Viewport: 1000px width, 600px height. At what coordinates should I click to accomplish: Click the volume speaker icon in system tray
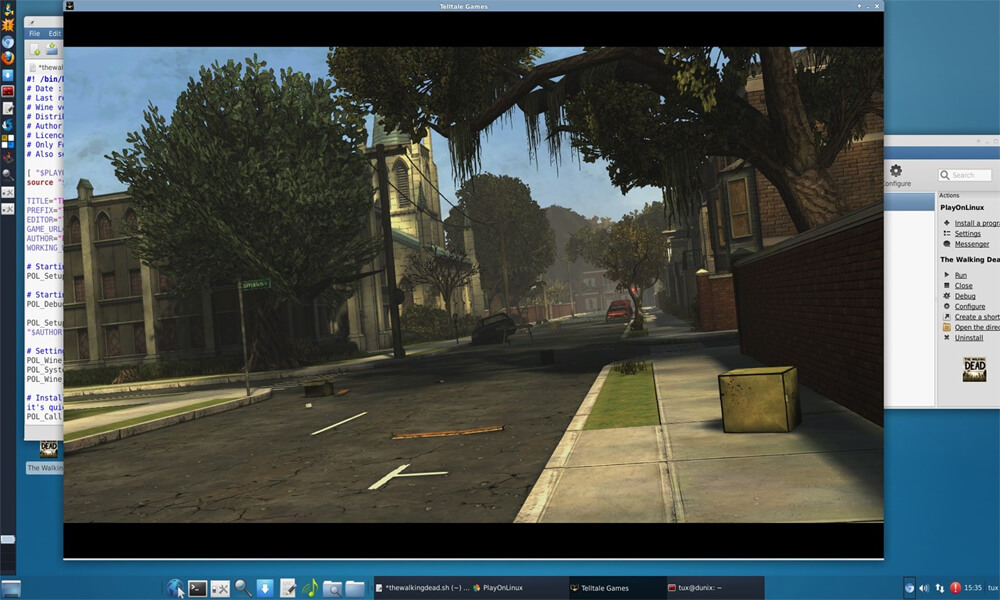pyautogui.click(x=924, y=588)
